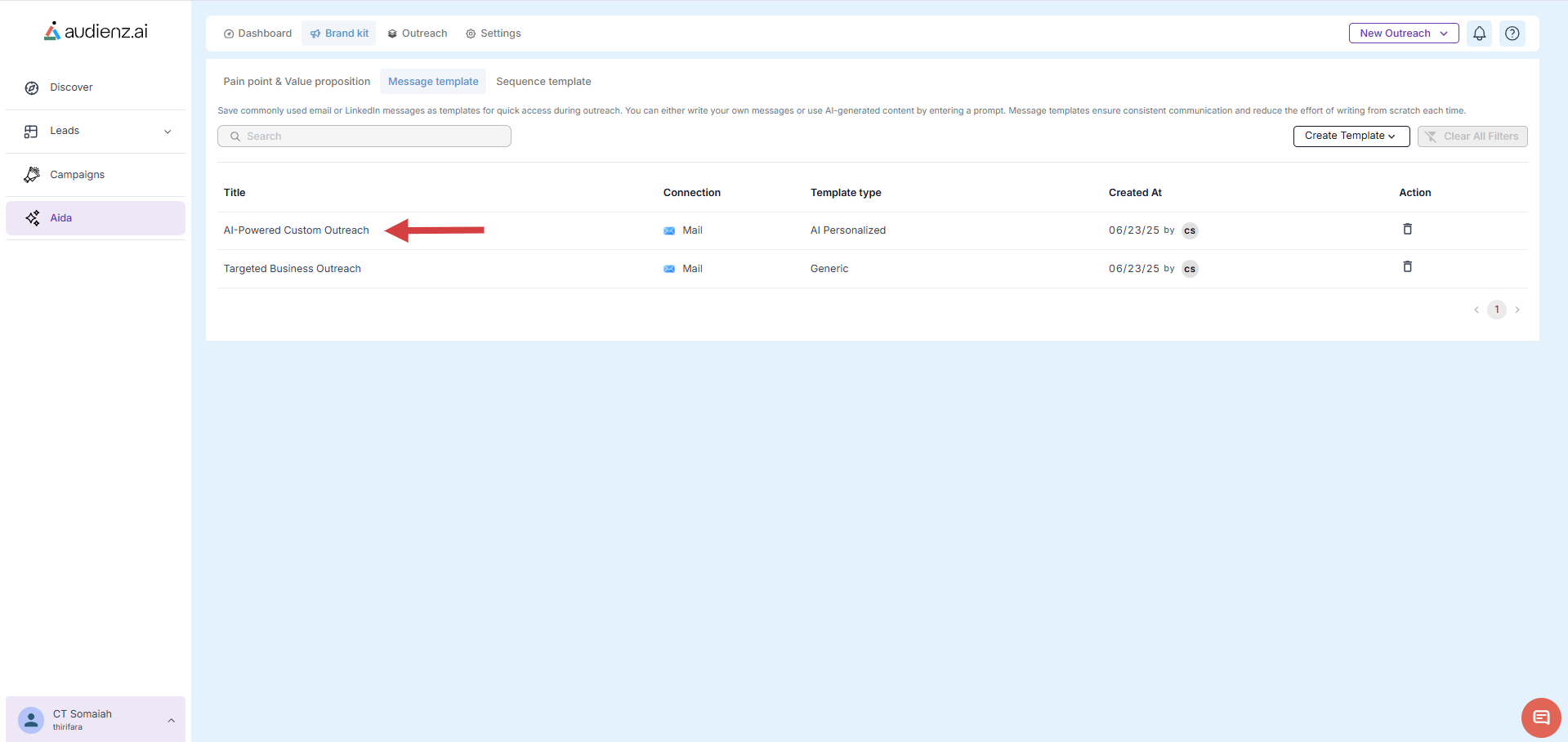Click Mail icon in Targeted Business Outreach row
1568x742 pixels.
[669, 269]
